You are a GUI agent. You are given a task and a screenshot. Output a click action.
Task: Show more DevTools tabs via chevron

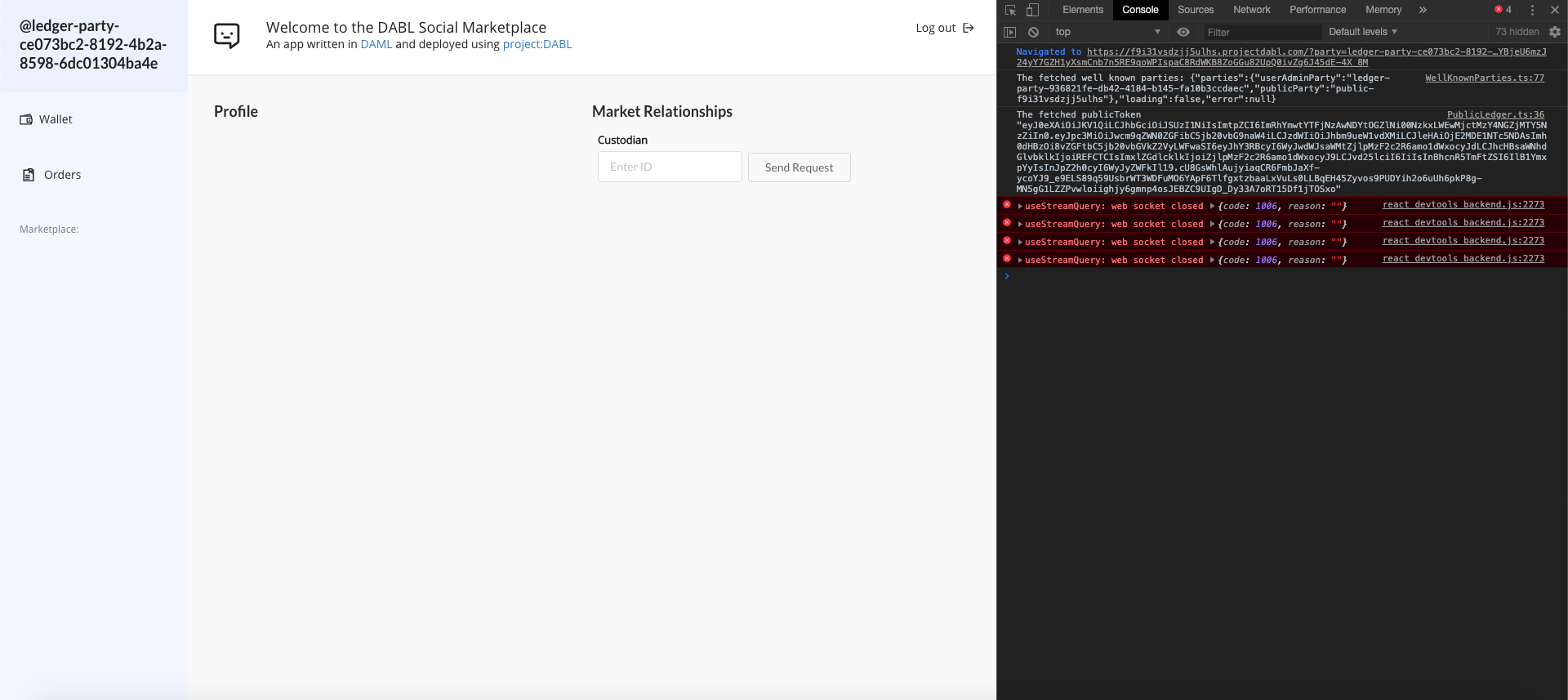coord(1423,10)
